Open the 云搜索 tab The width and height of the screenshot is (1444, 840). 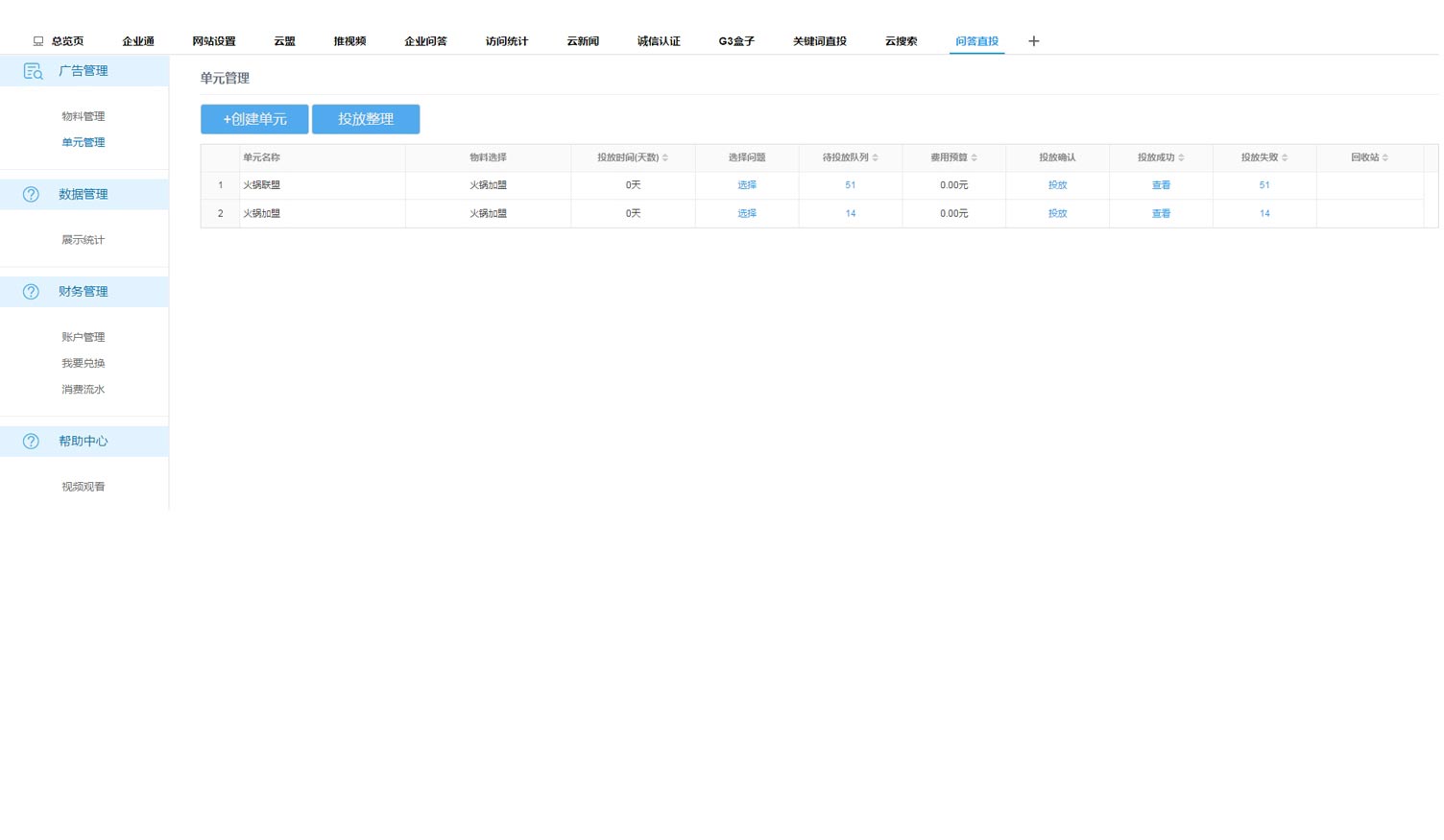point(902,41)
